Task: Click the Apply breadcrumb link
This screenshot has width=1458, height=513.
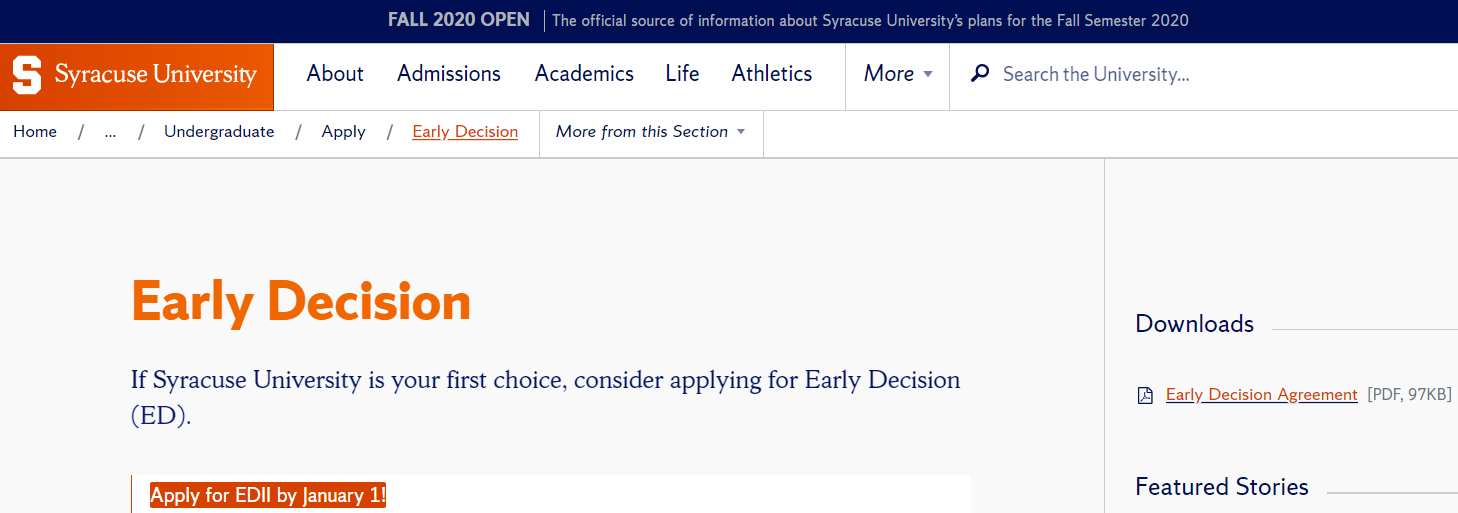Action: click(343, 132)
